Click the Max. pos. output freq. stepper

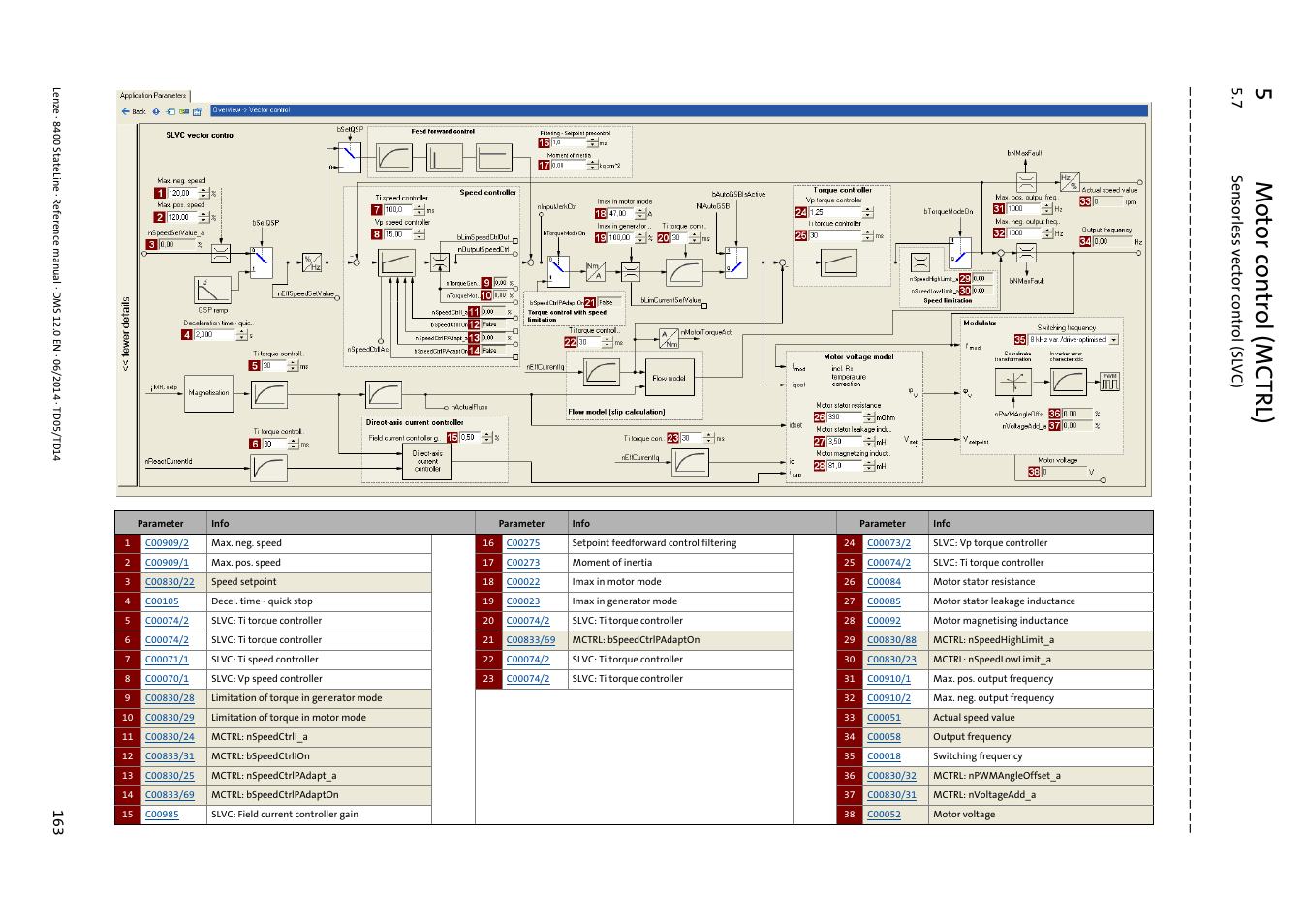pos(1047,208)
